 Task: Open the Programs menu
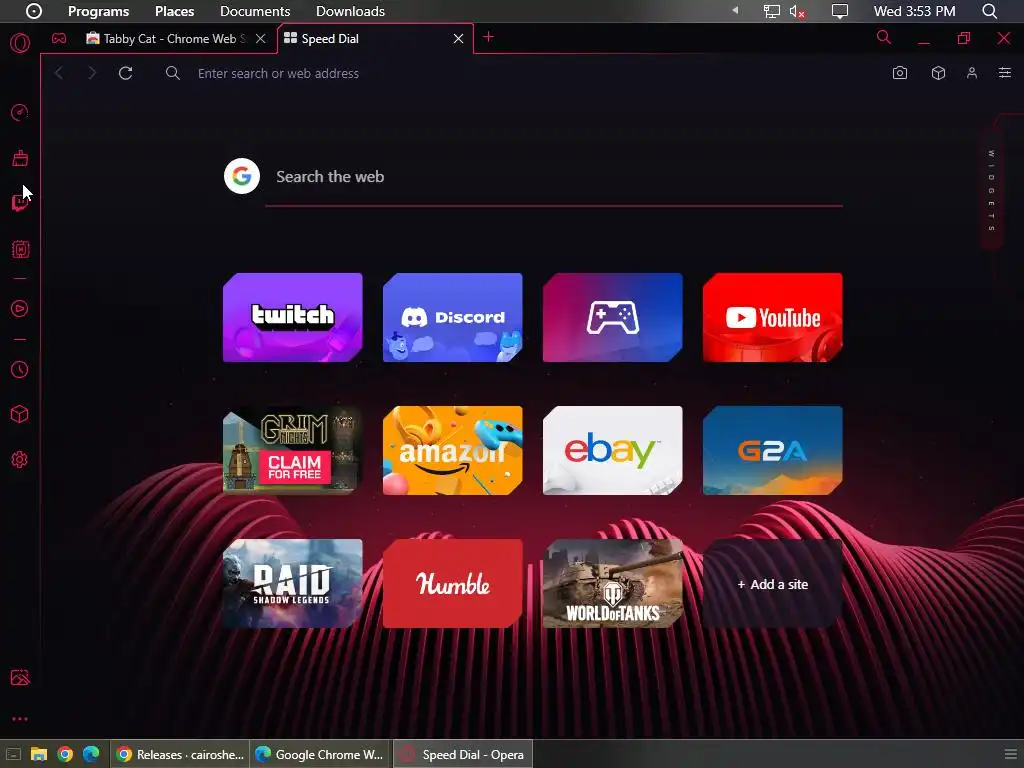coord(99,11)
